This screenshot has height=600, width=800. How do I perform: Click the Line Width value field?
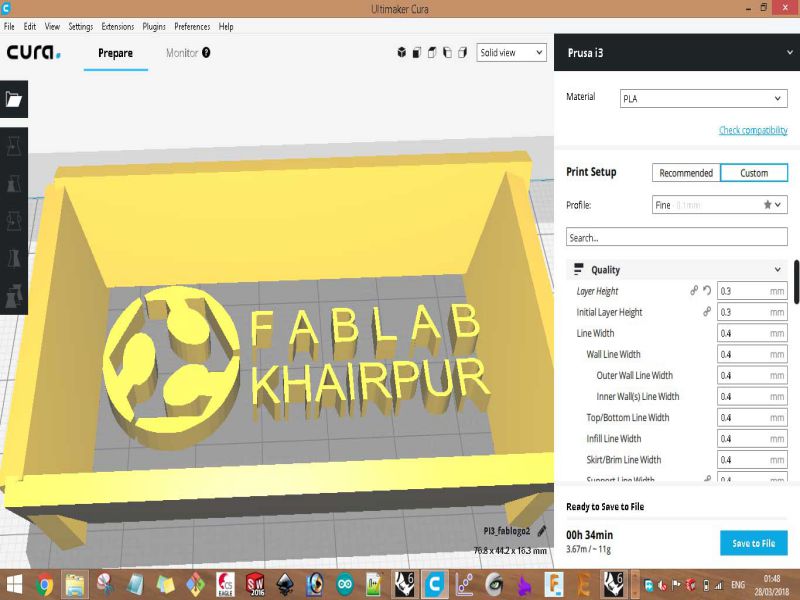click(x=752, y=333)
